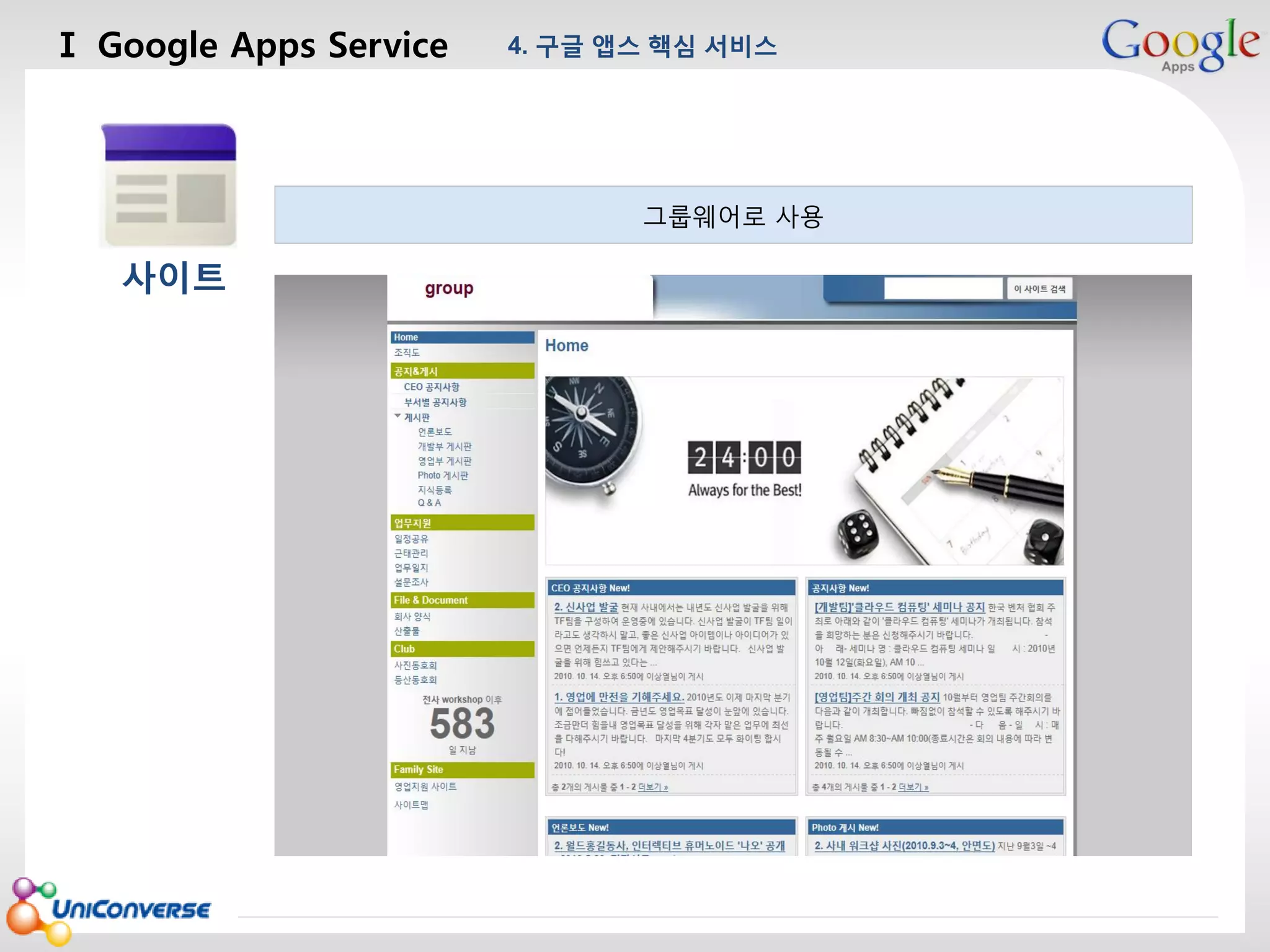Open 사이트맵 link
1270x952 pixels.
(x=411, y=804)
